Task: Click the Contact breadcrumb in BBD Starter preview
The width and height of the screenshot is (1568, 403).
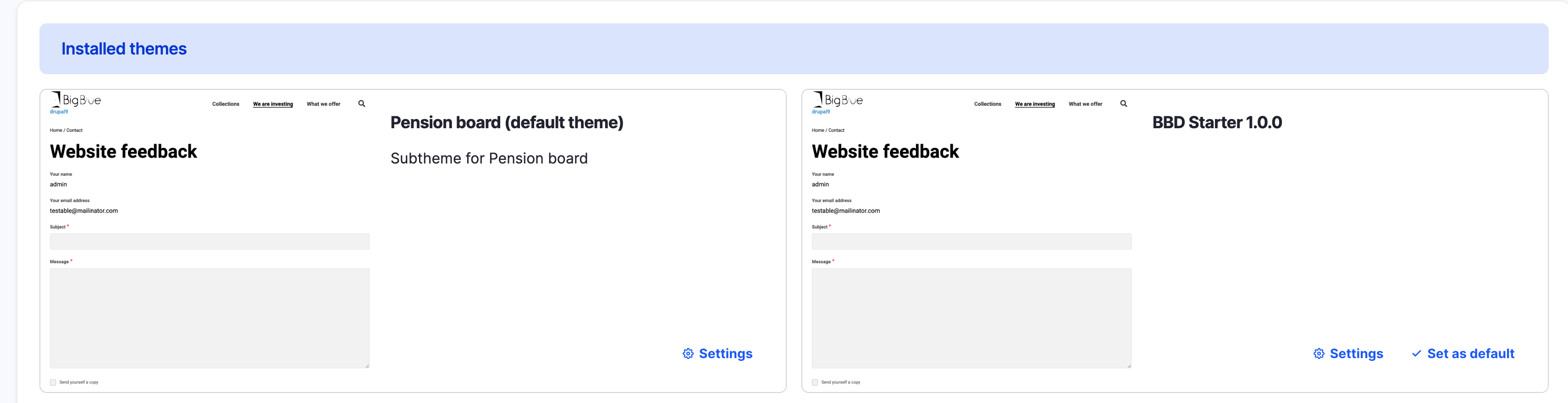Action: pos(836,130)
